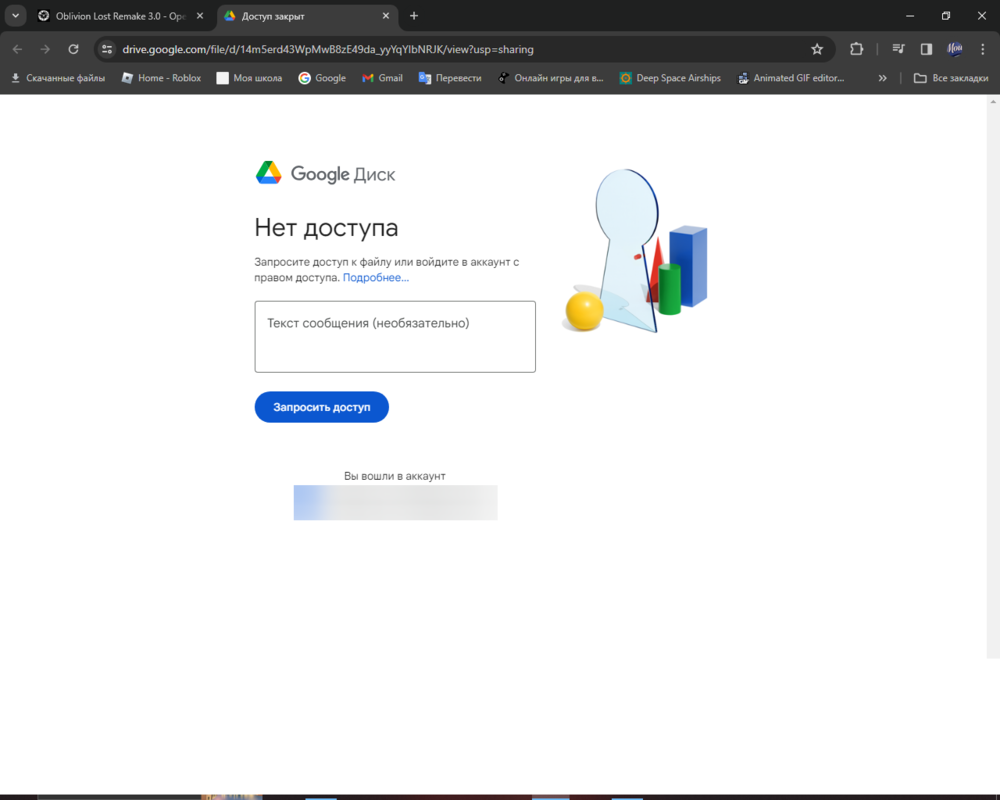
Task: Go back using the back arrow
Action: click(x=17, y=49)
